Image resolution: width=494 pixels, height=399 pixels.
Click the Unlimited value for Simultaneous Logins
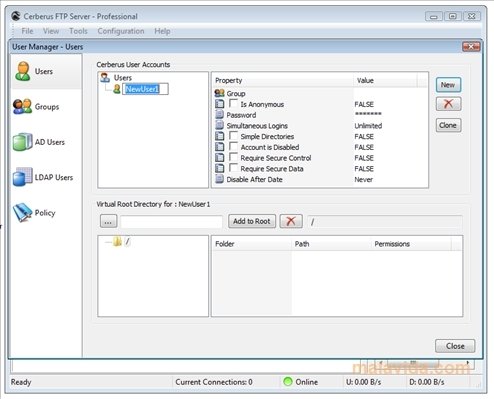[x=368, y=126]
